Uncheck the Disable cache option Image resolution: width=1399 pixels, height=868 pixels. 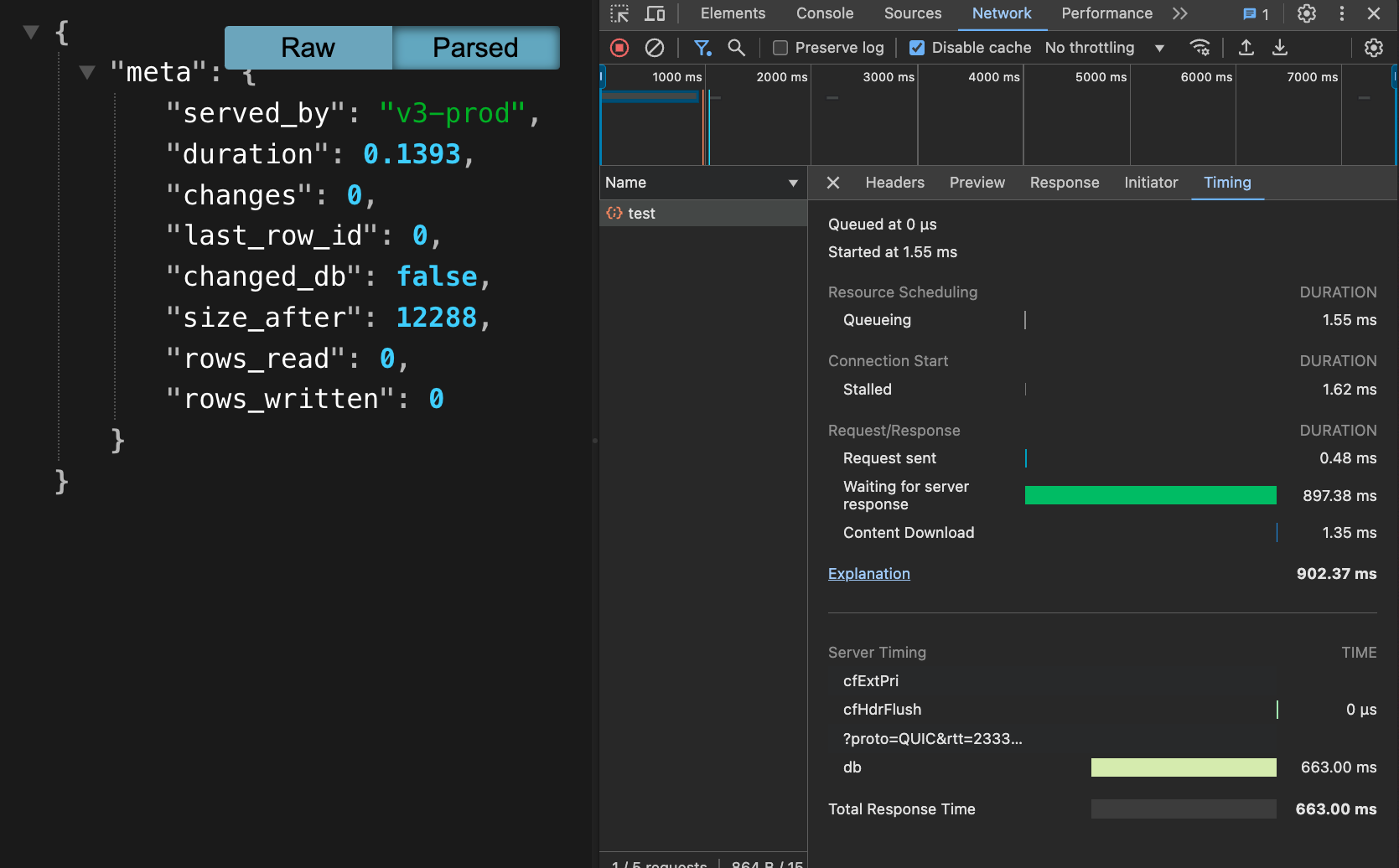(917, 48)
